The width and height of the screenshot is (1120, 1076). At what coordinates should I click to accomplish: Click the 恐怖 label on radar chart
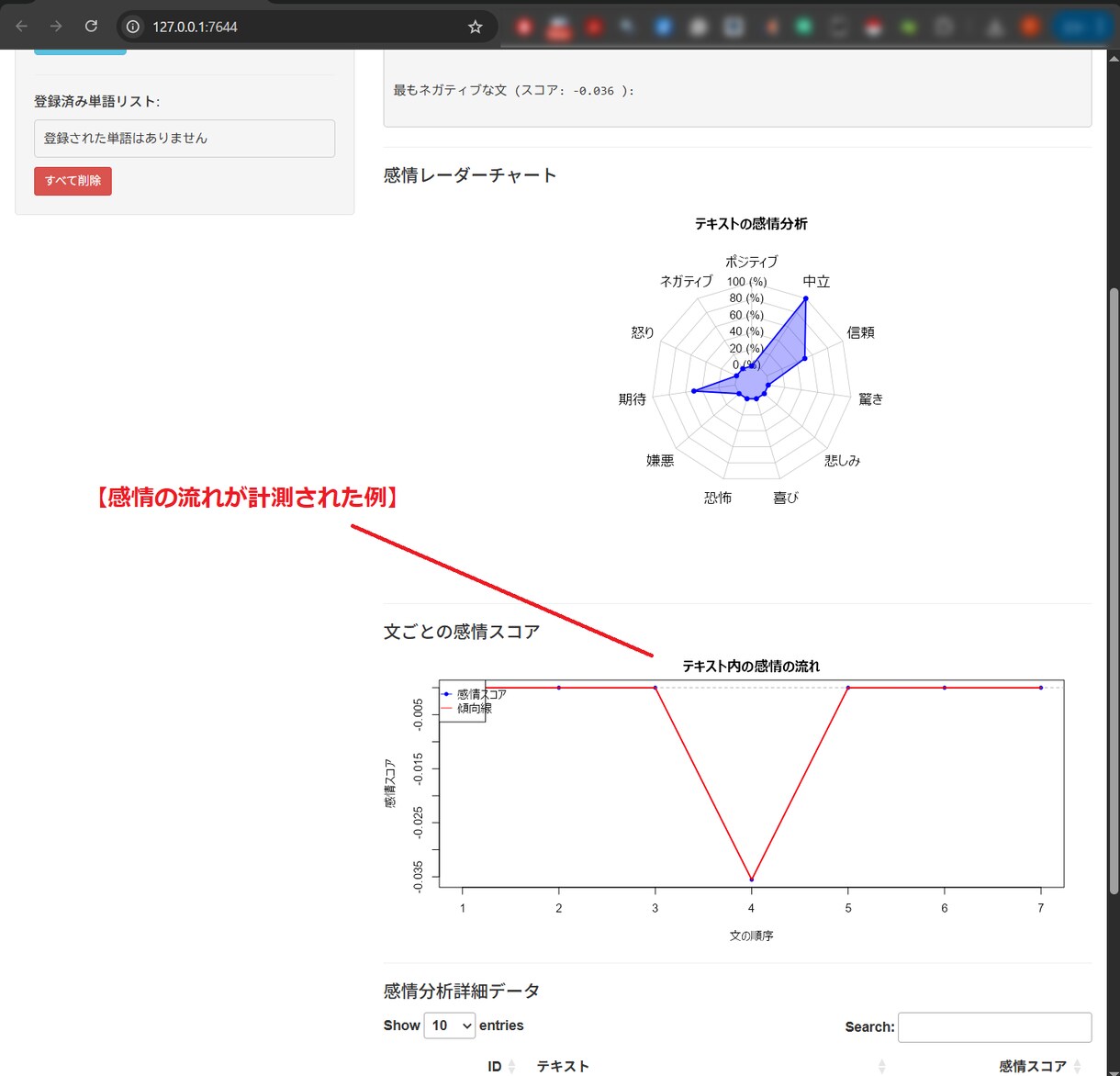[718, 498]
